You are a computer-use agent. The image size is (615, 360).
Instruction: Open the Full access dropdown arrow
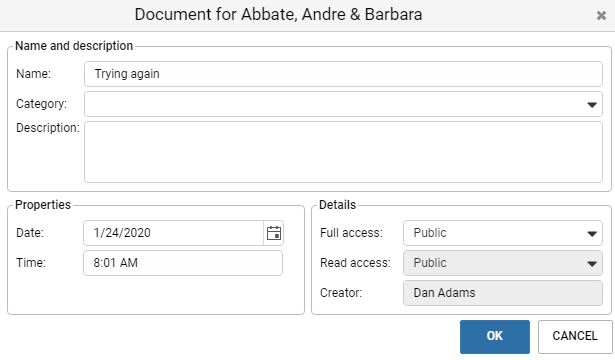[592, 234]
